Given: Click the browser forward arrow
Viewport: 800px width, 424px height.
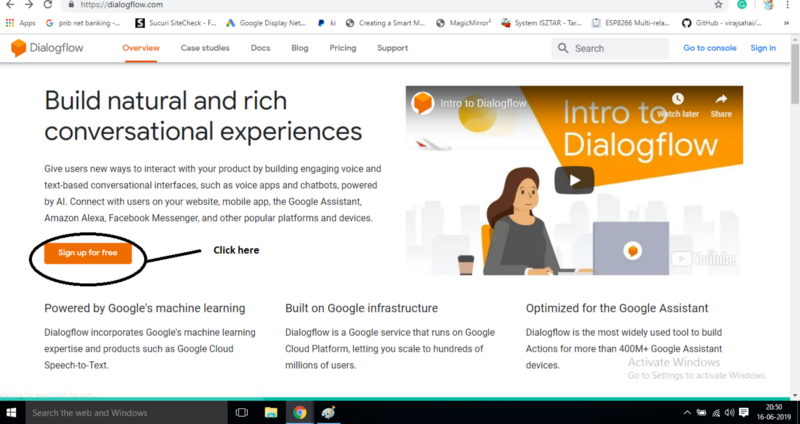Looking at the screenshot, I should (x=29, y=5).
